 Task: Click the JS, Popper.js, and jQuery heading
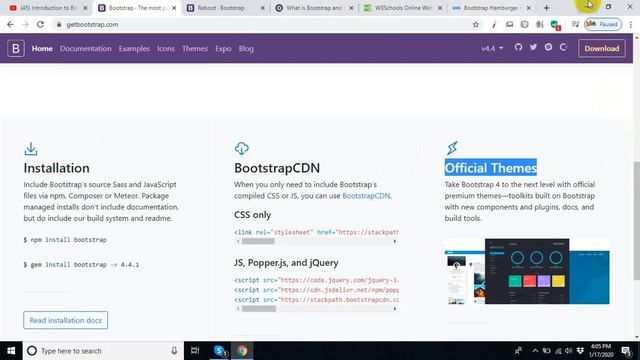pos(286,262)
